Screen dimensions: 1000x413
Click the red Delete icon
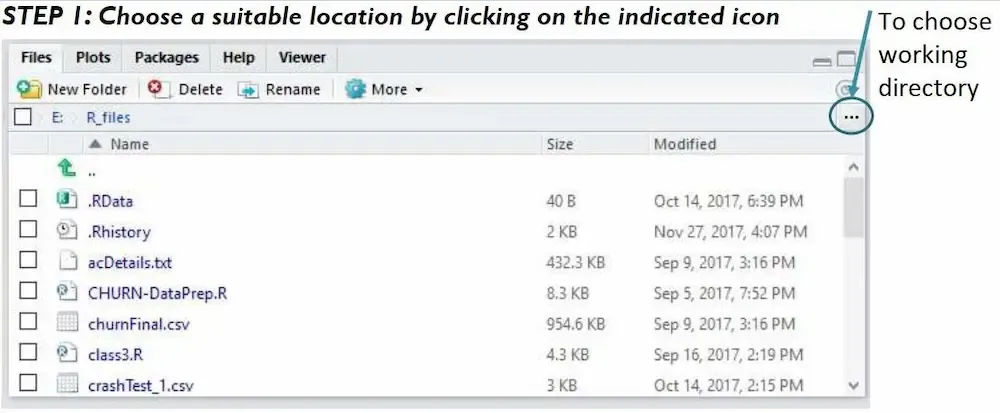point(156,89)
